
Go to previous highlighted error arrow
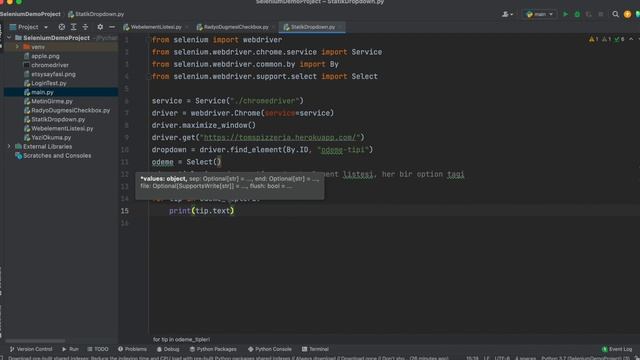[631, 39]
